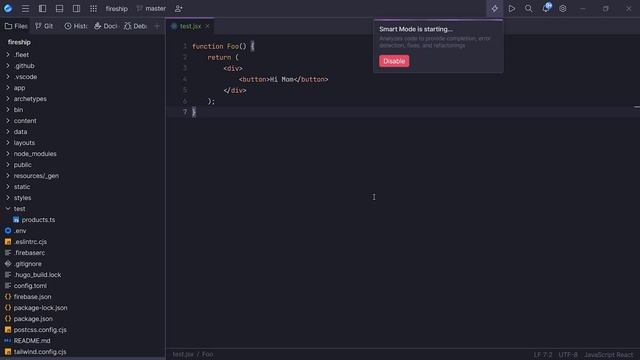Open settings gear icon
Viewport: 640px width, 360px height.
[563, 9]
